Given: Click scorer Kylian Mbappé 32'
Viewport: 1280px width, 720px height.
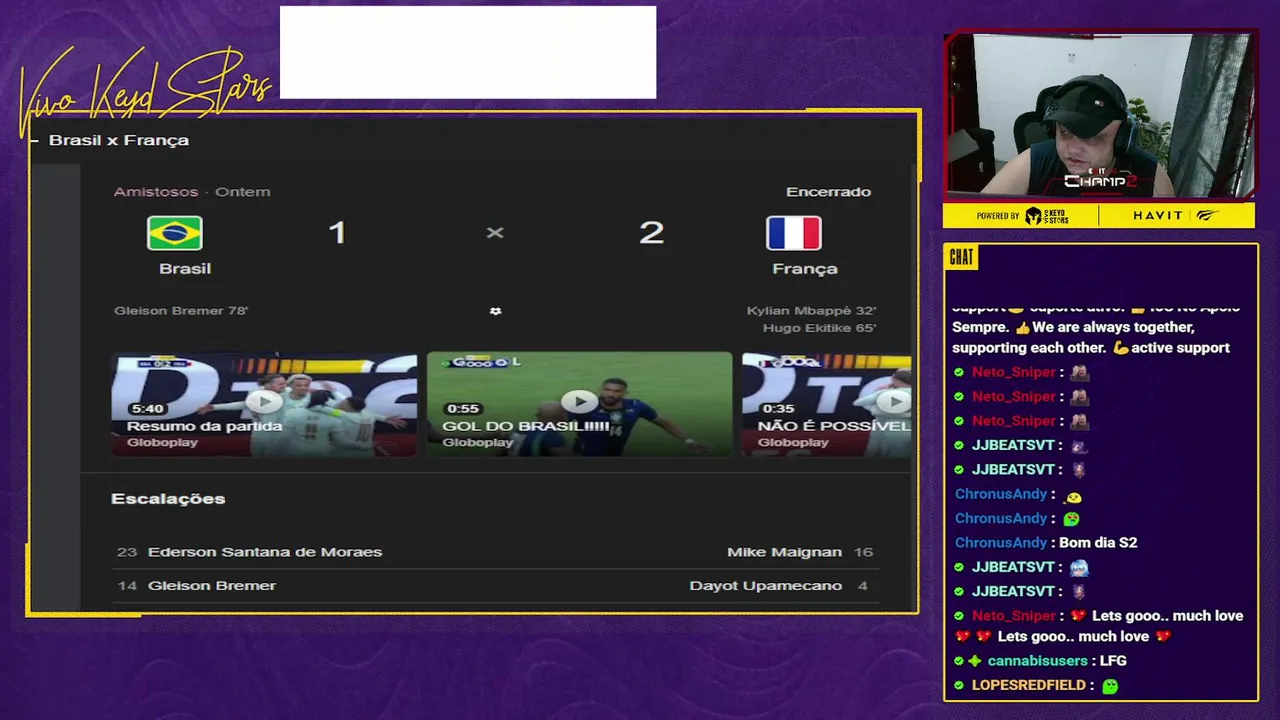Looking at the screenshot, I should point(811,311).
